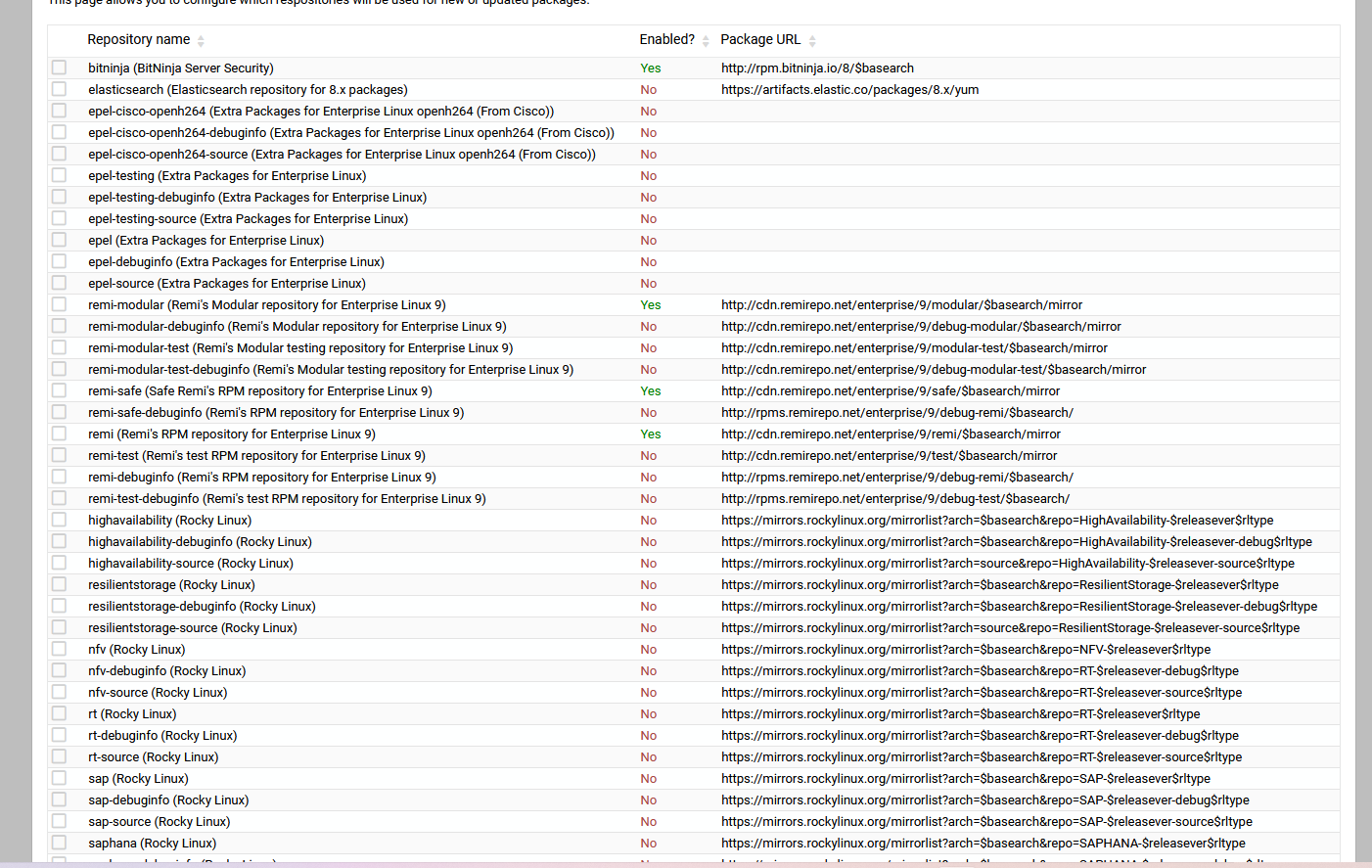Check the rt-source (Rocky Linux) checkbox

pos(60,756)
